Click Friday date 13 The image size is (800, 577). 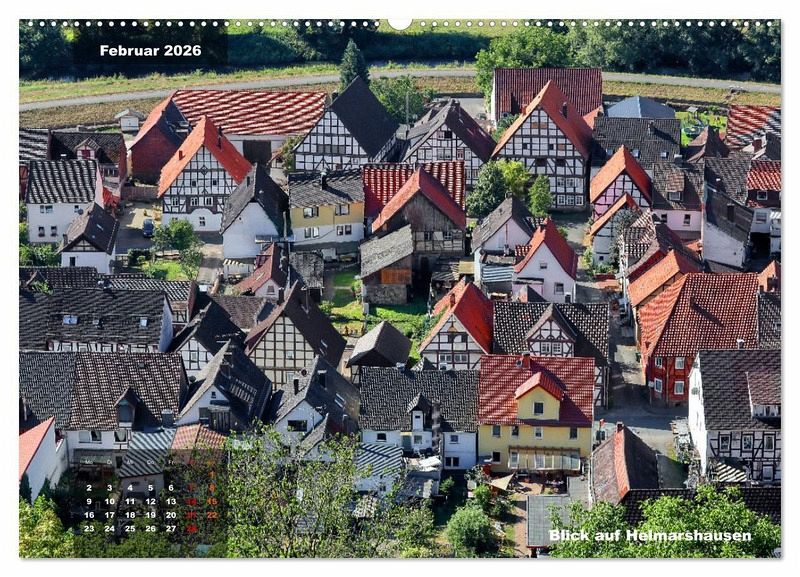(x=171, y=501)
